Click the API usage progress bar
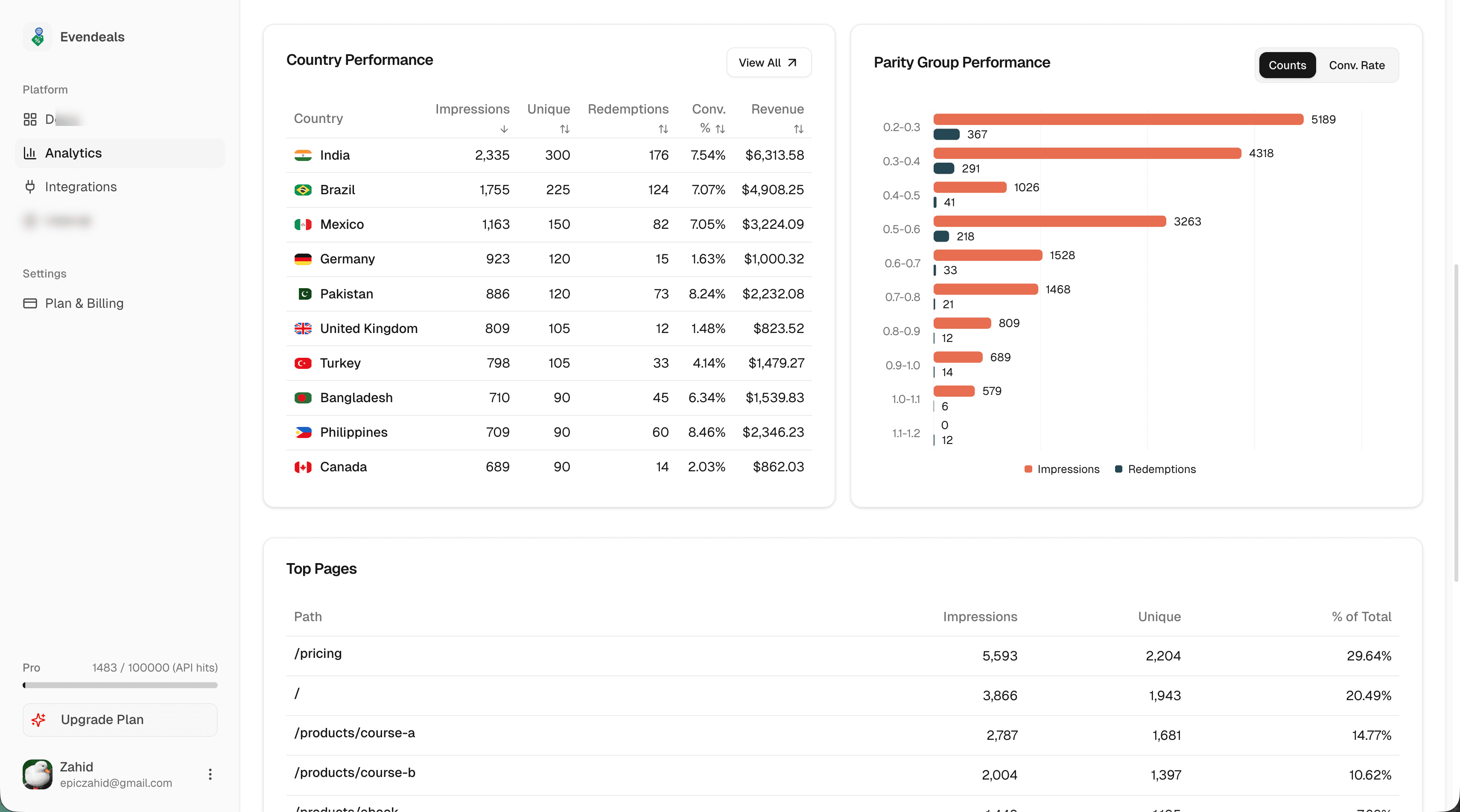This screenshot has height=812, width=1460. [x=120, y=686]
